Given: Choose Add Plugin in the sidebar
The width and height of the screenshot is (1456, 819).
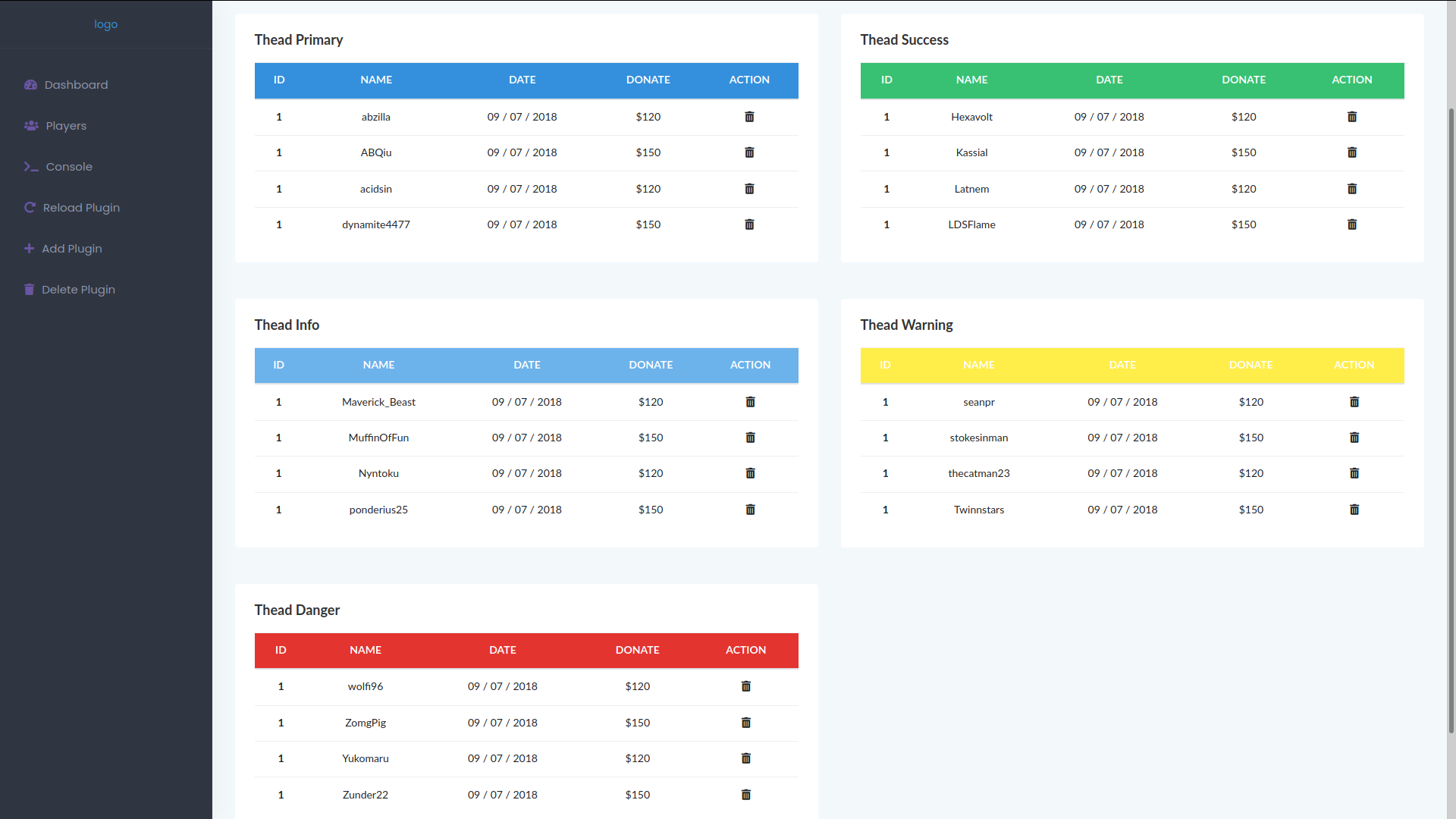Looking at the screenshot, I should [x=71, y=249].
